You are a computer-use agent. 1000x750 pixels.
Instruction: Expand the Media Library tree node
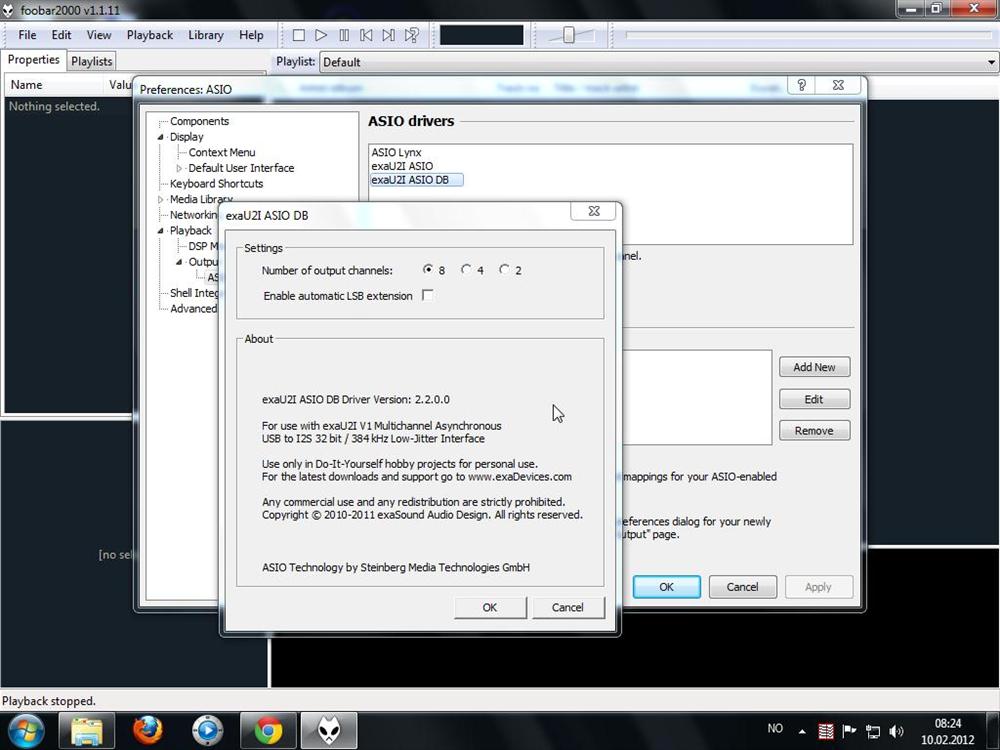click(x=161, y=200)
